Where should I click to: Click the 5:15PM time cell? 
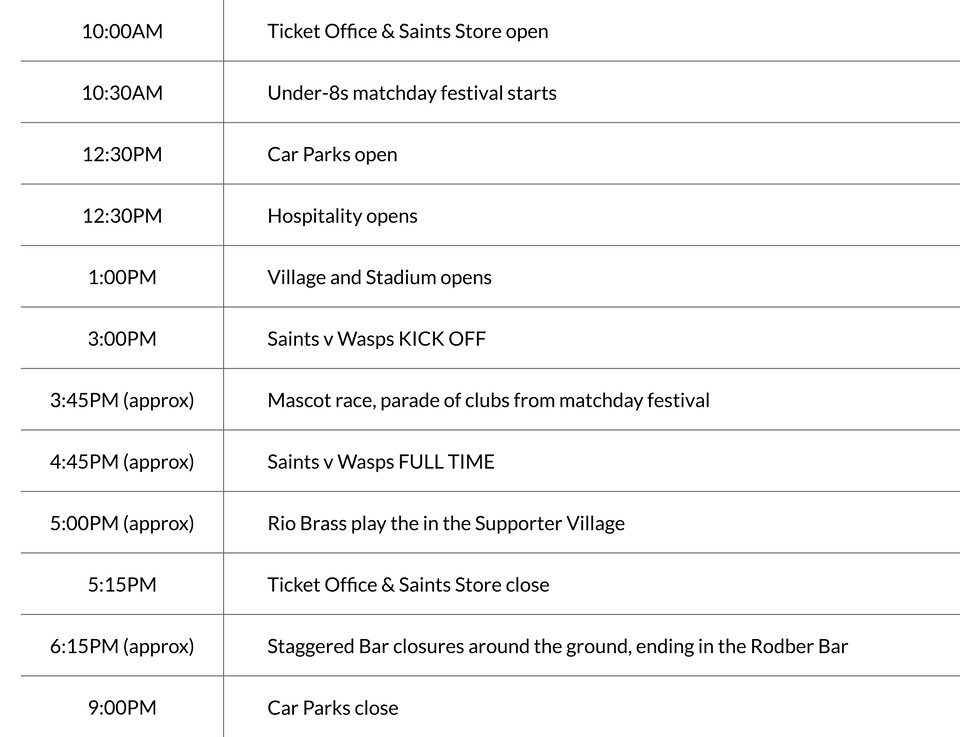(x=122, y=585)
